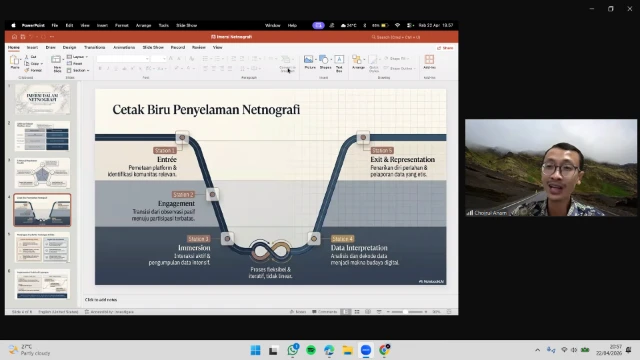Click Accessibility: Investigate in status bar
Image resolution: width=640 pixels, height=360 pixels.
(109, 312)
